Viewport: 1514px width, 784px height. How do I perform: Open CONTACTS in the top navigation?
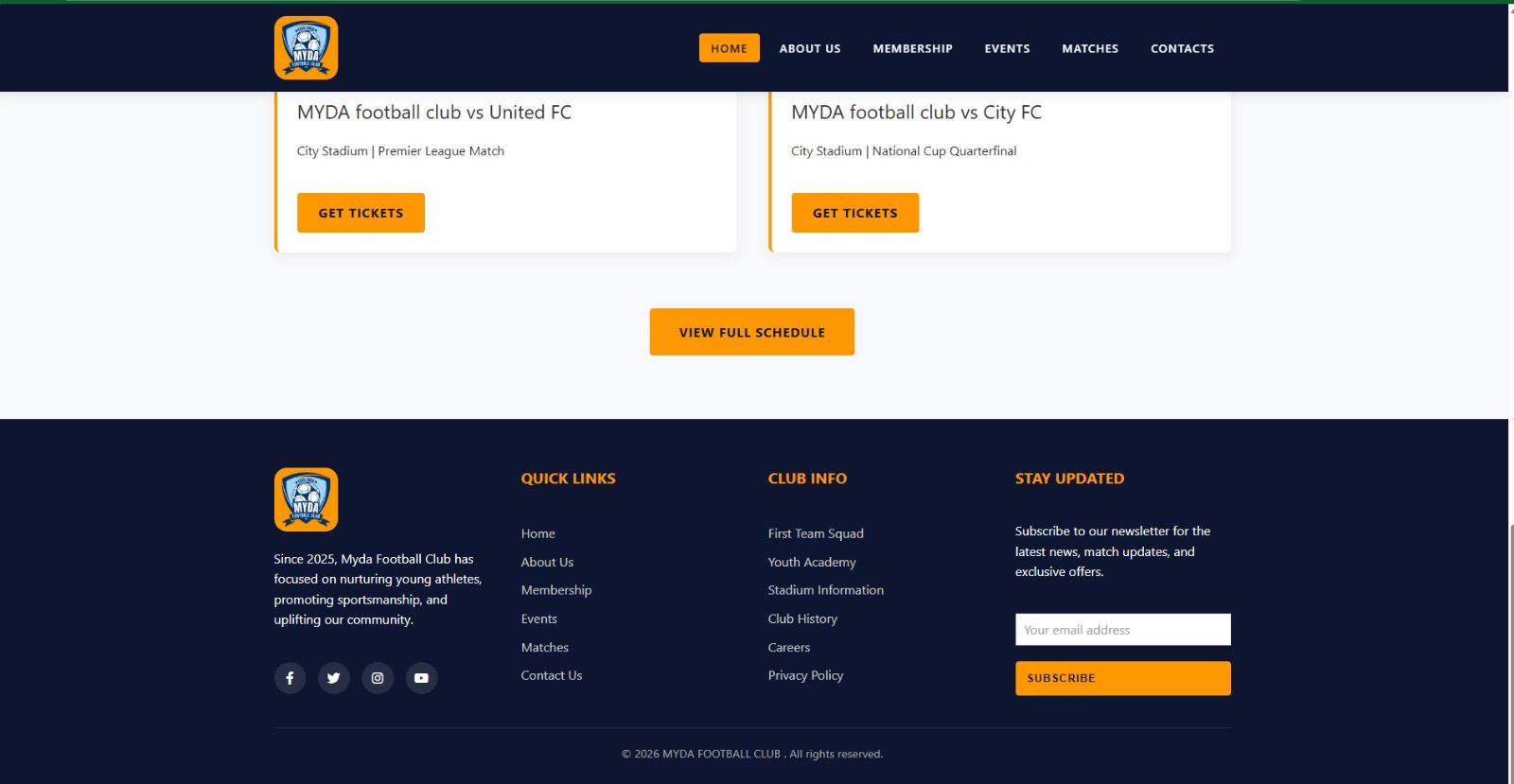[x=1183, y=48]
